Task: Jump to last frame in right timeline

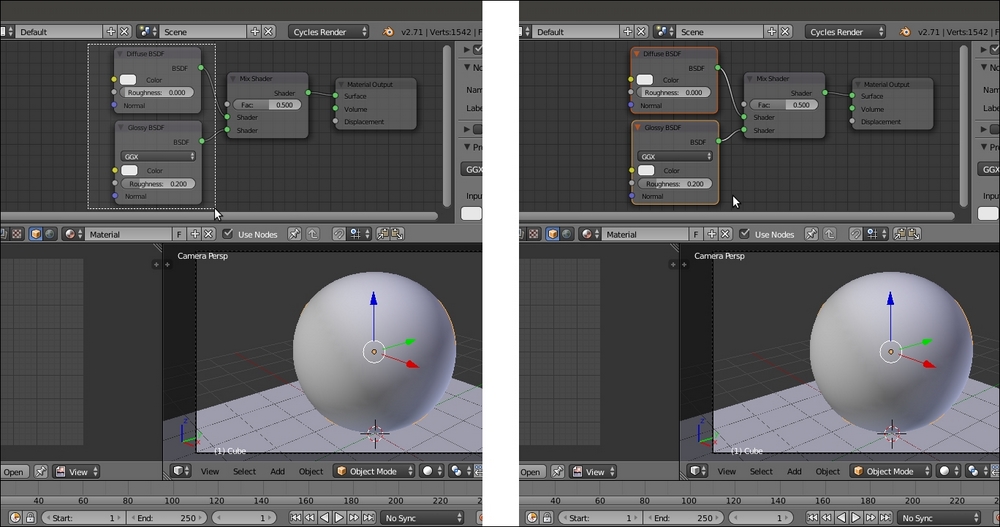Action: pos(887,518)
